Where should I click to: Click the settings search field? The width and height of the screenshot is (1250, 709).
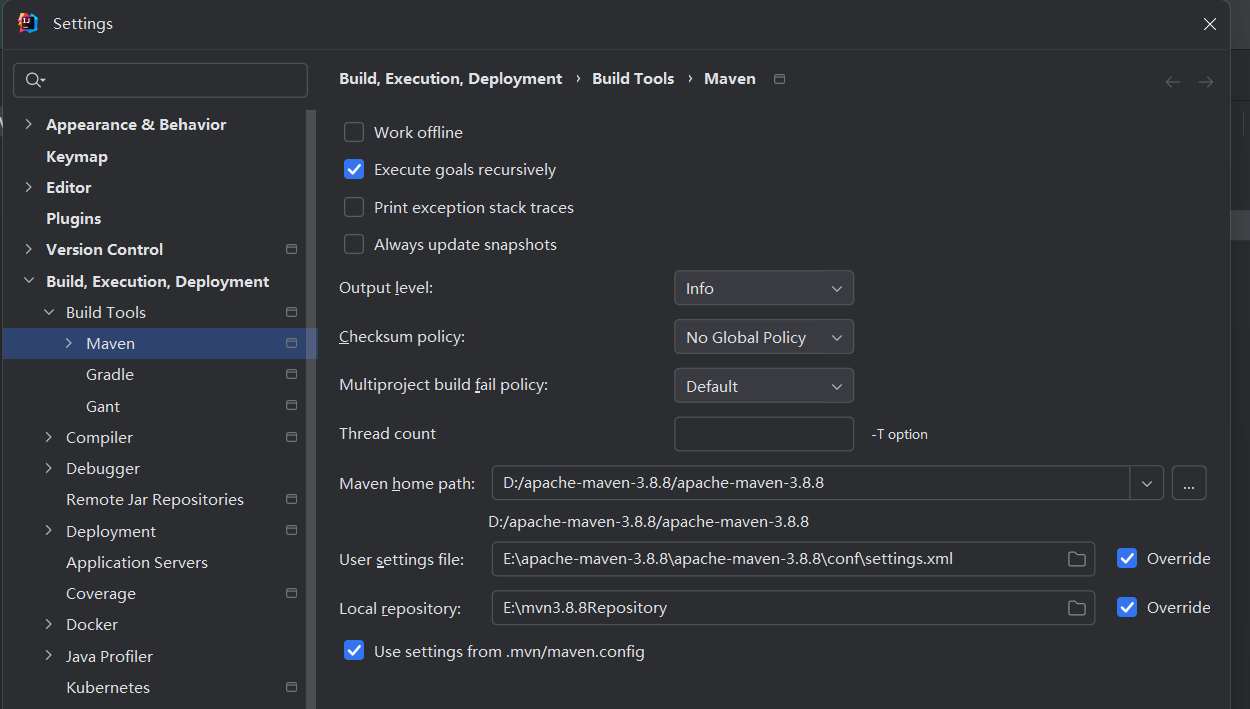click(x=160, y=80)
